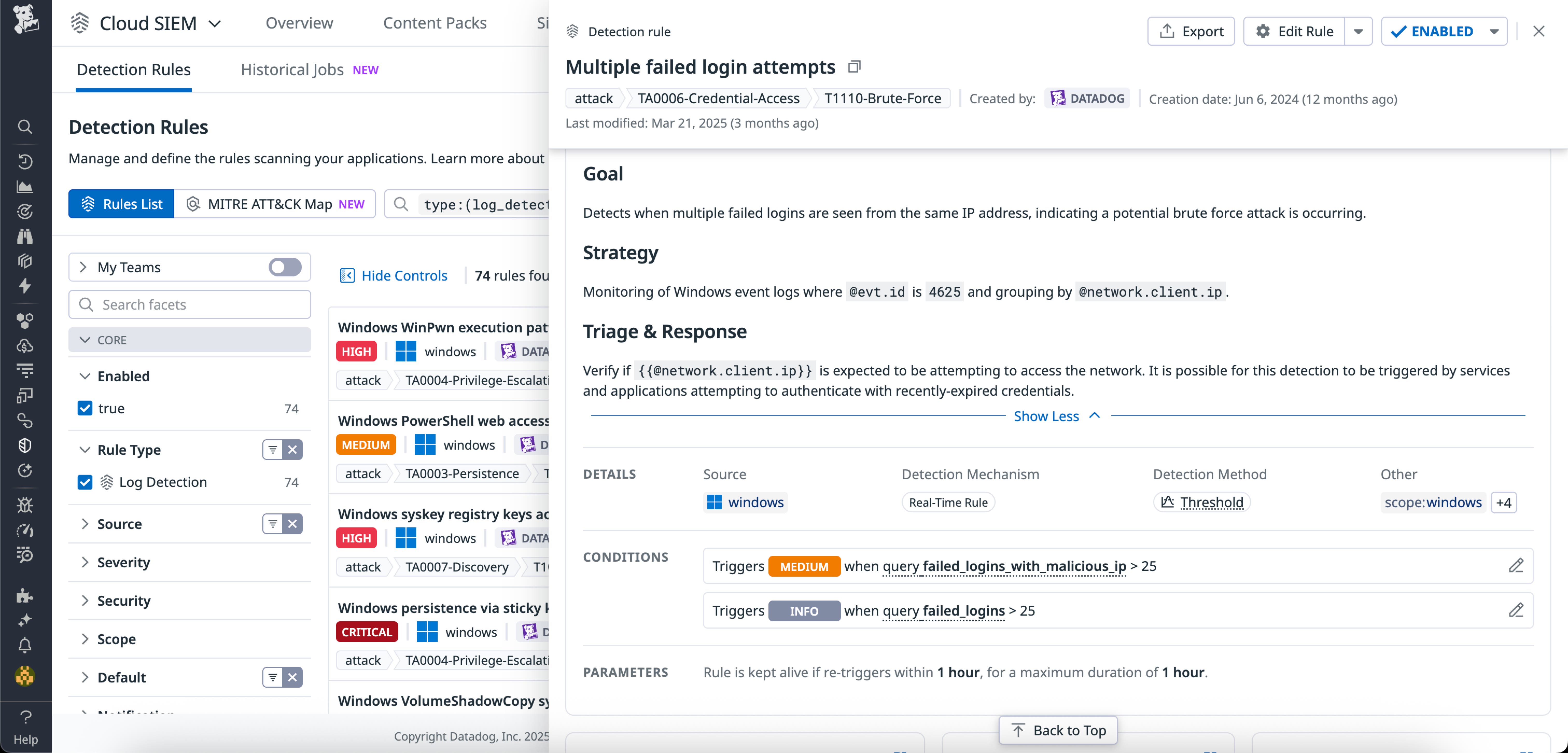Click the lightning bolt icon in the sidebar
The height and width of the screenshot is (753, 1568).
tap(25, 286)
